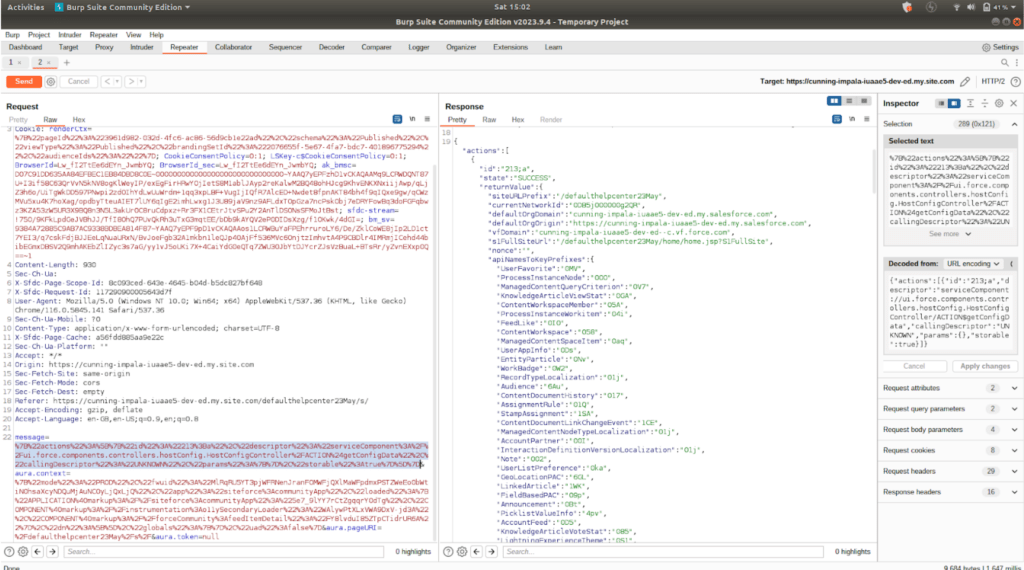The width and height of the screenshot is (1024, 570).
Task: Open the Decoder tab
Action: 331,47
